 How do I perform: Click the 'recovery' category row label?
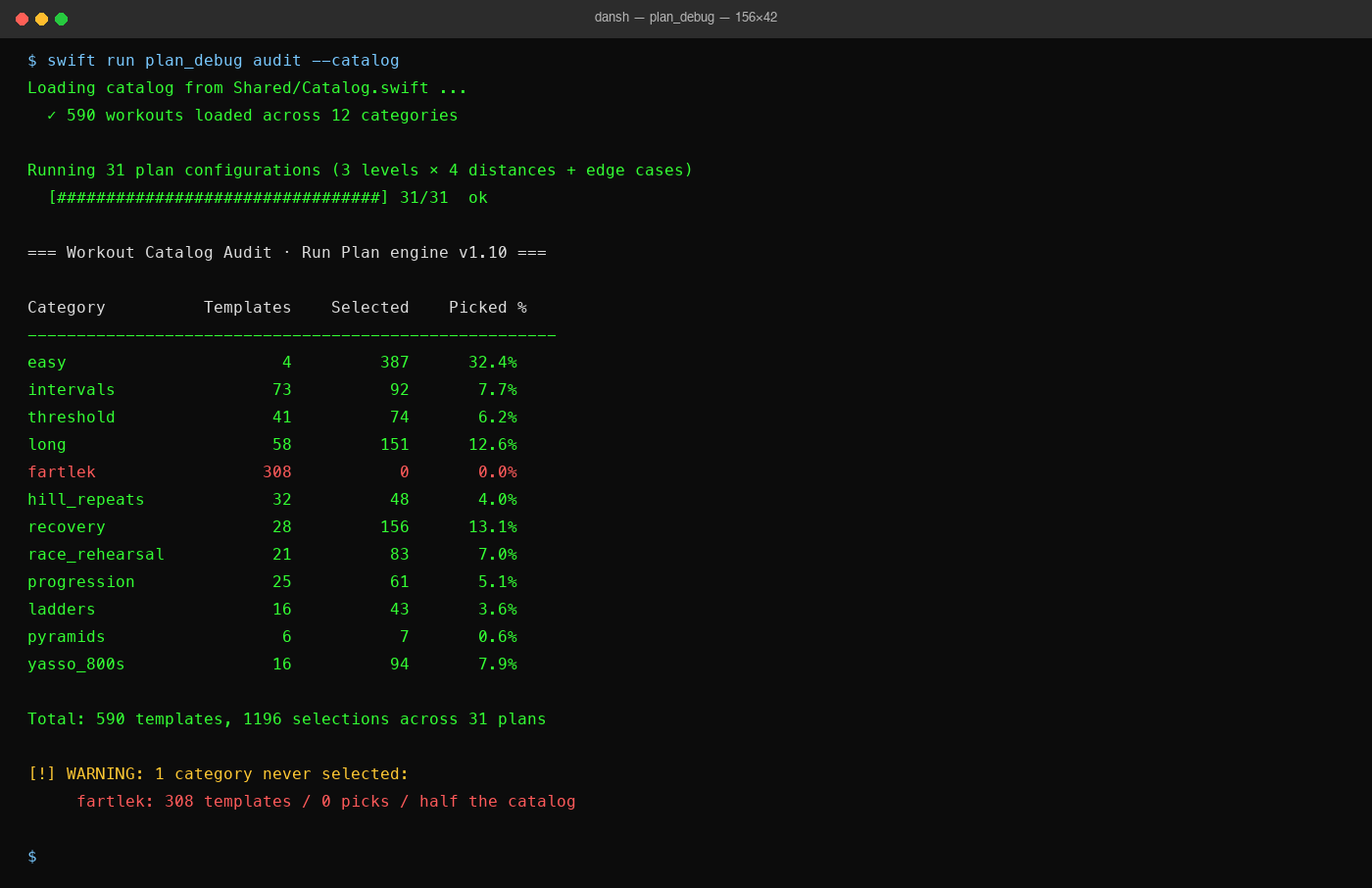coord(67,527)
